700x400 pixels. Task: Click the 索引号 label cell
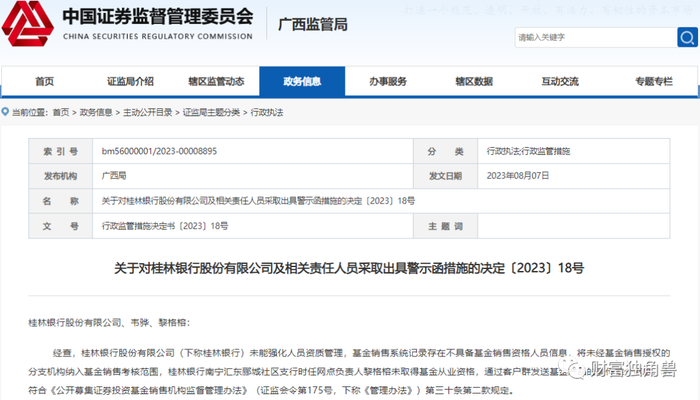pos(61,151)
